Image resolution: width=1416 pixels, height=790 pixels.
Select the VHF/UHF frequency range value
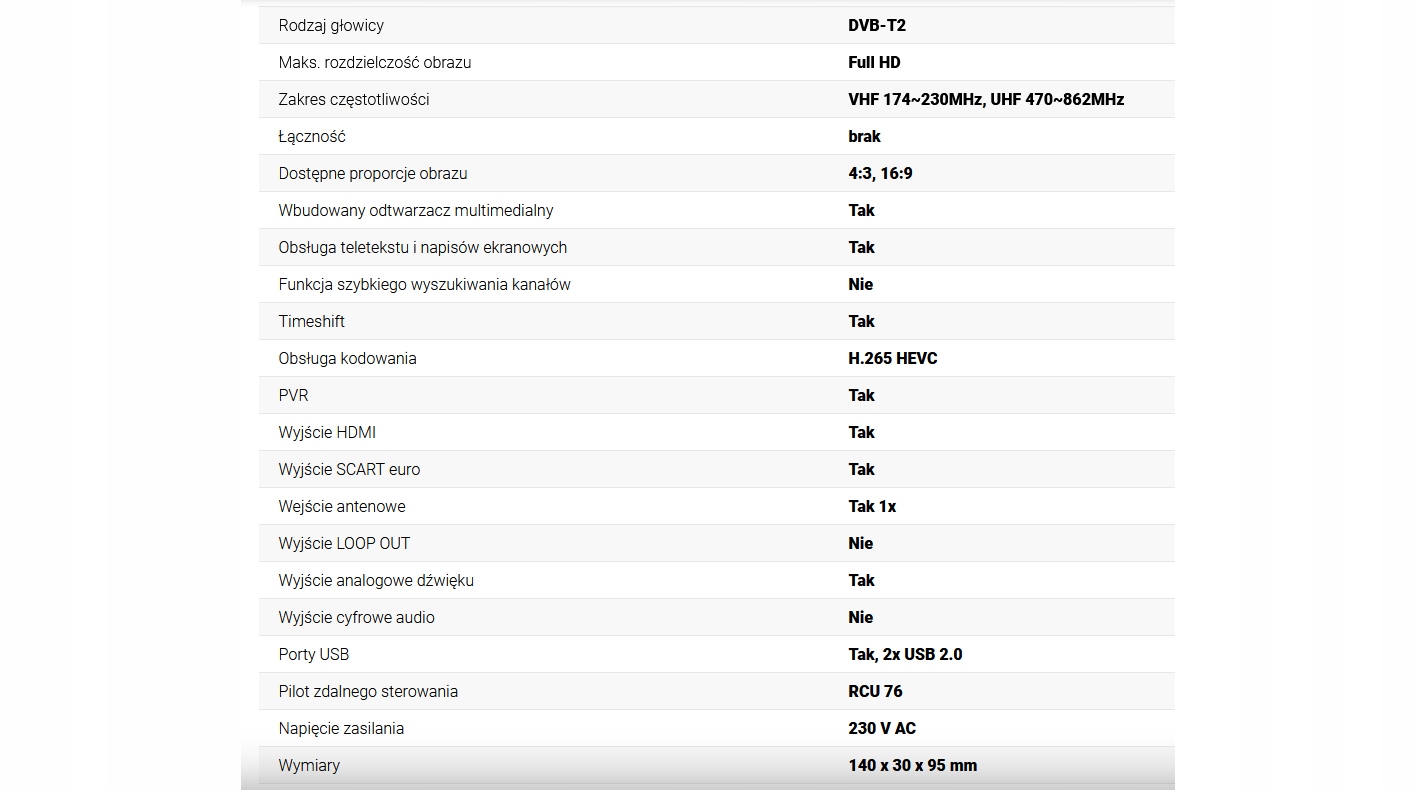(986, 99)
